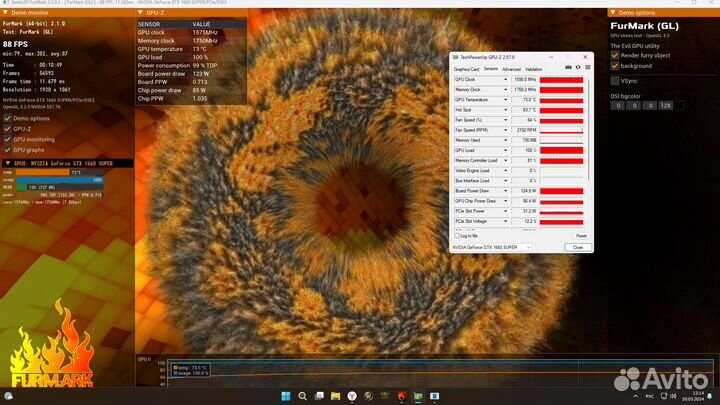
Task: Switch to the Advanced tab
Action: (x=511, y=69)
